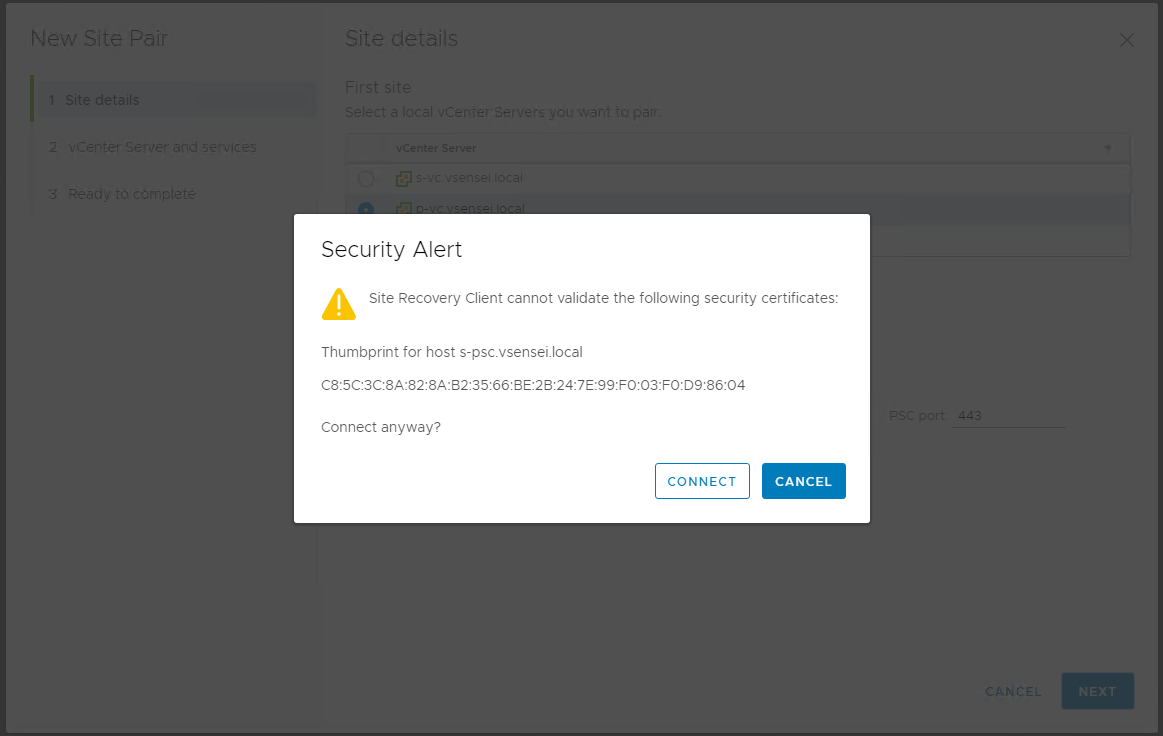Viewport: 1163px width, 736px height.
Task: Click the Security Alert dialog title
Action: 392,250
